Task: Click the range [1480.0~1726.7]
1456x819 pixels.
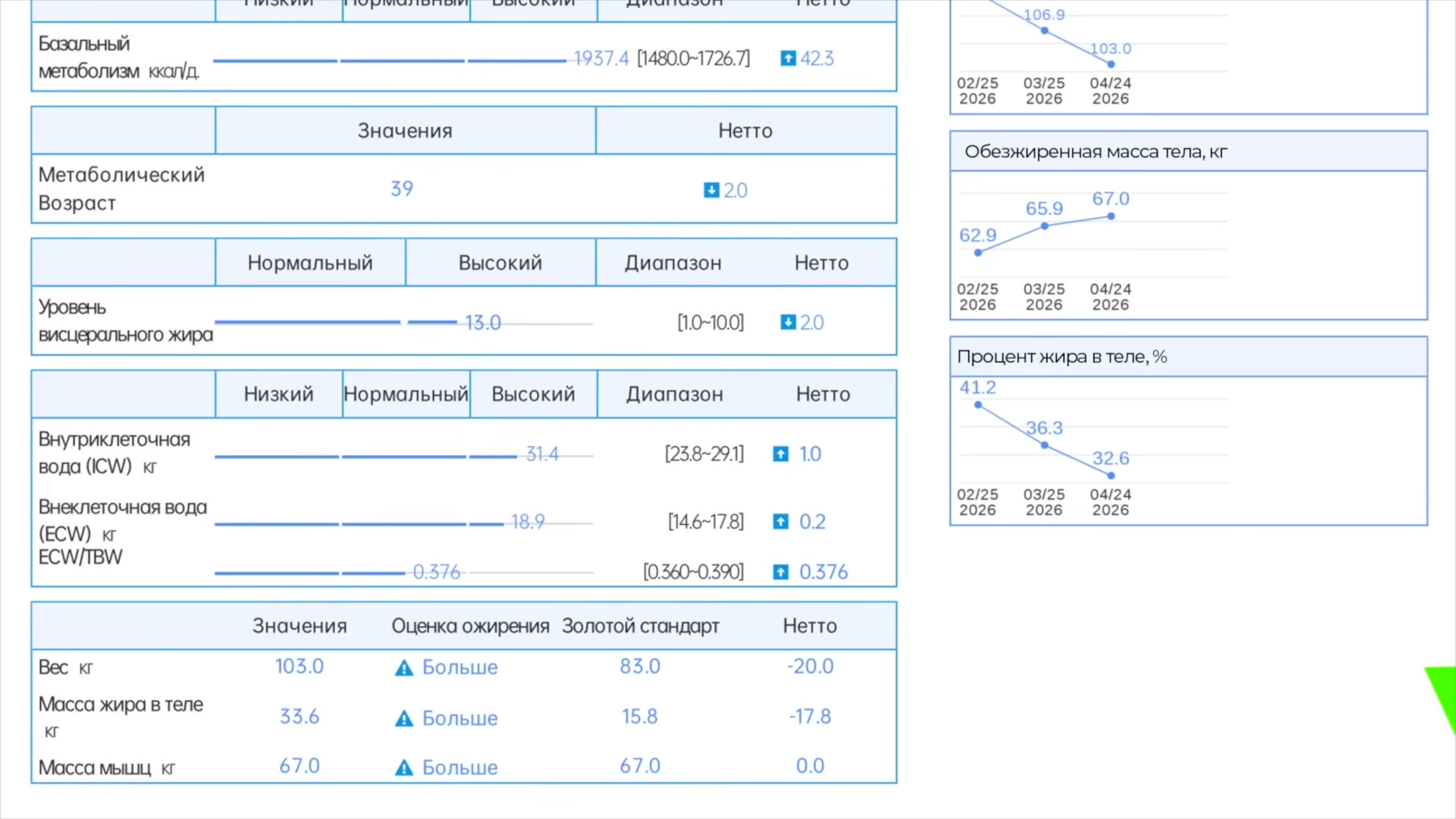Action: pyautogui.click(x=693, y=58)
